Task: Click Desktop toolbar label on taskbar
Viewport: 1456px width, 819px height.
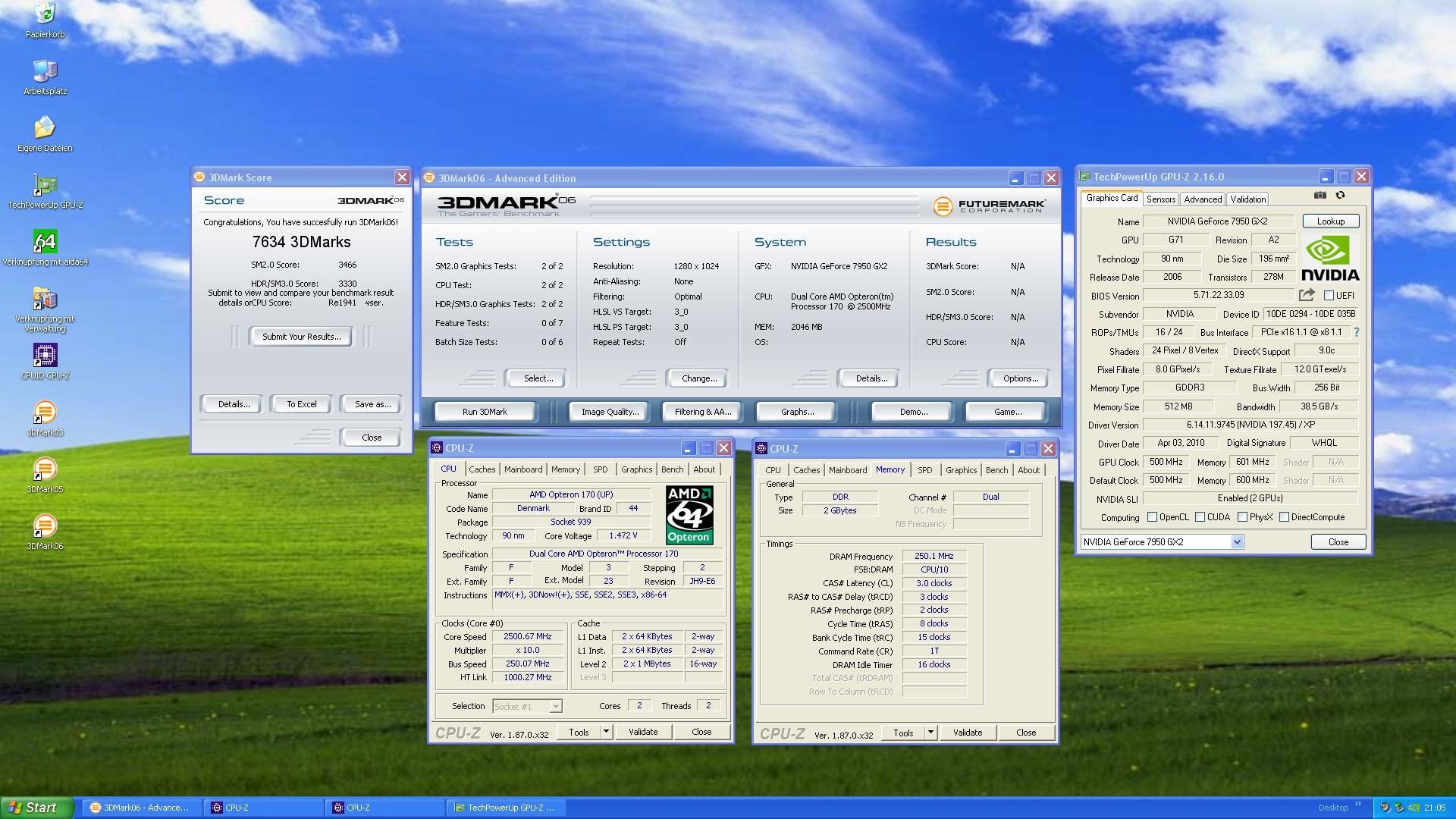Action: pos(1333,808)
